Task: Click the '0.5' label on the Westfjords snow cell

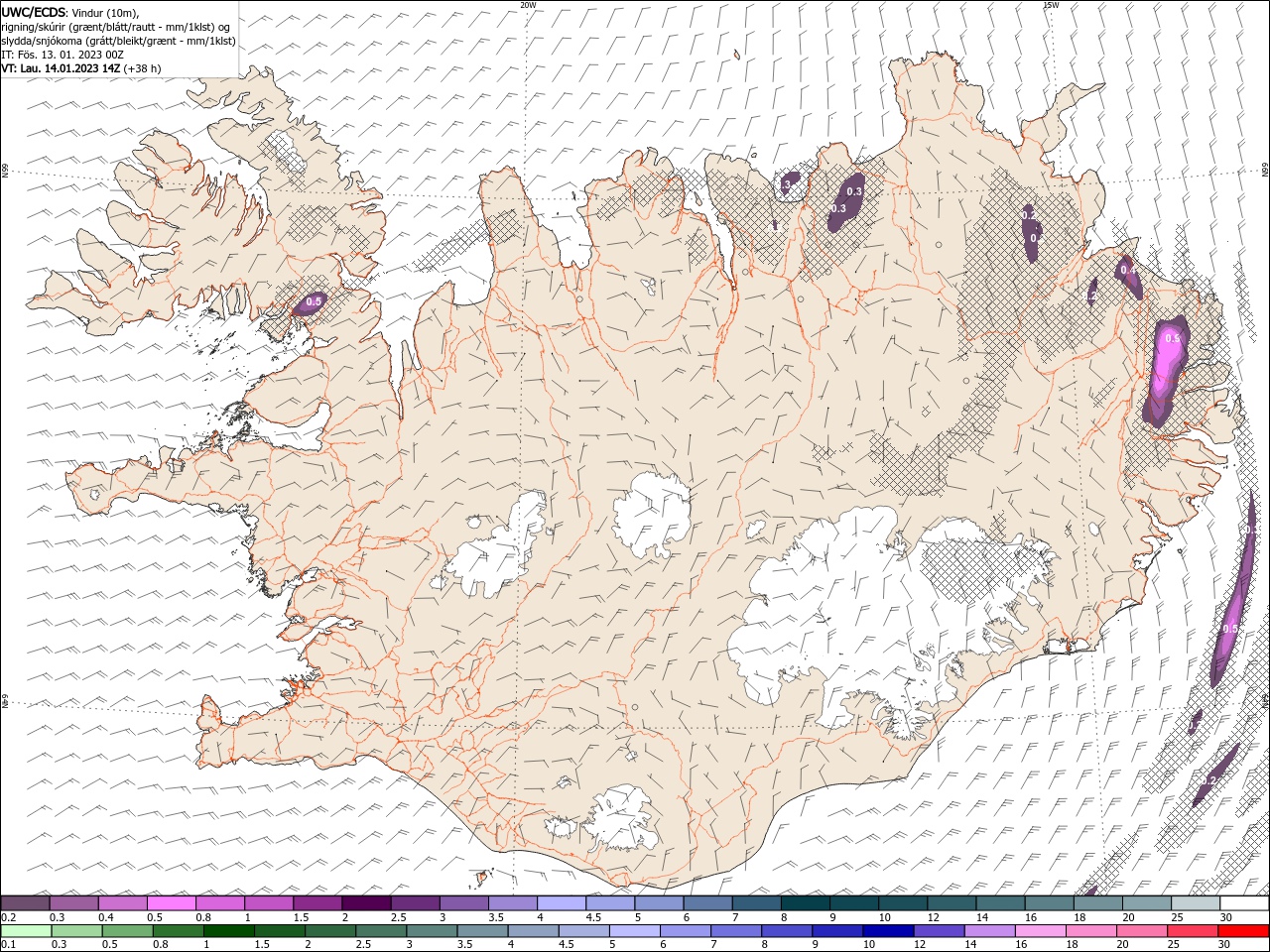Action: pyautogui.click(x=315, y=300)
